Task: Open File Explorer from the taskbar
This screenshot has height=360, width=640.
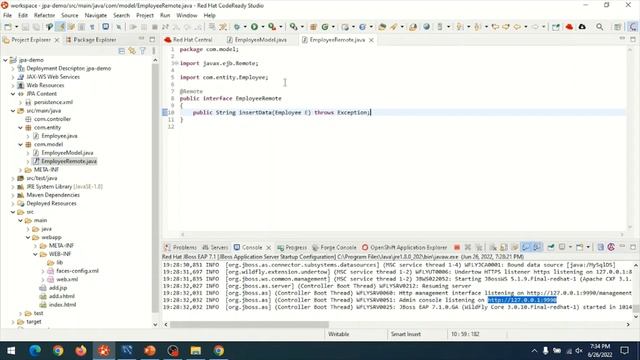Action: (x=196, y=351)
